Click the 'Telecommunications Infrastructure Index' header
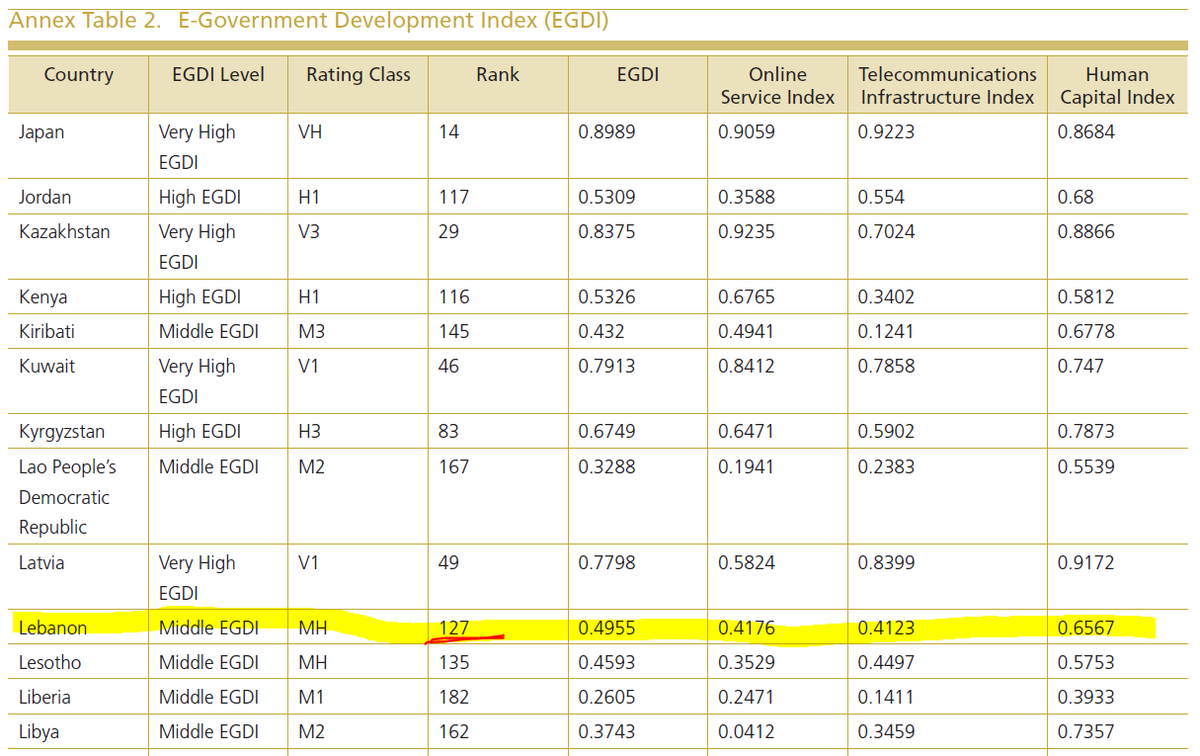Screen dimensions: 1200x756 947,86
